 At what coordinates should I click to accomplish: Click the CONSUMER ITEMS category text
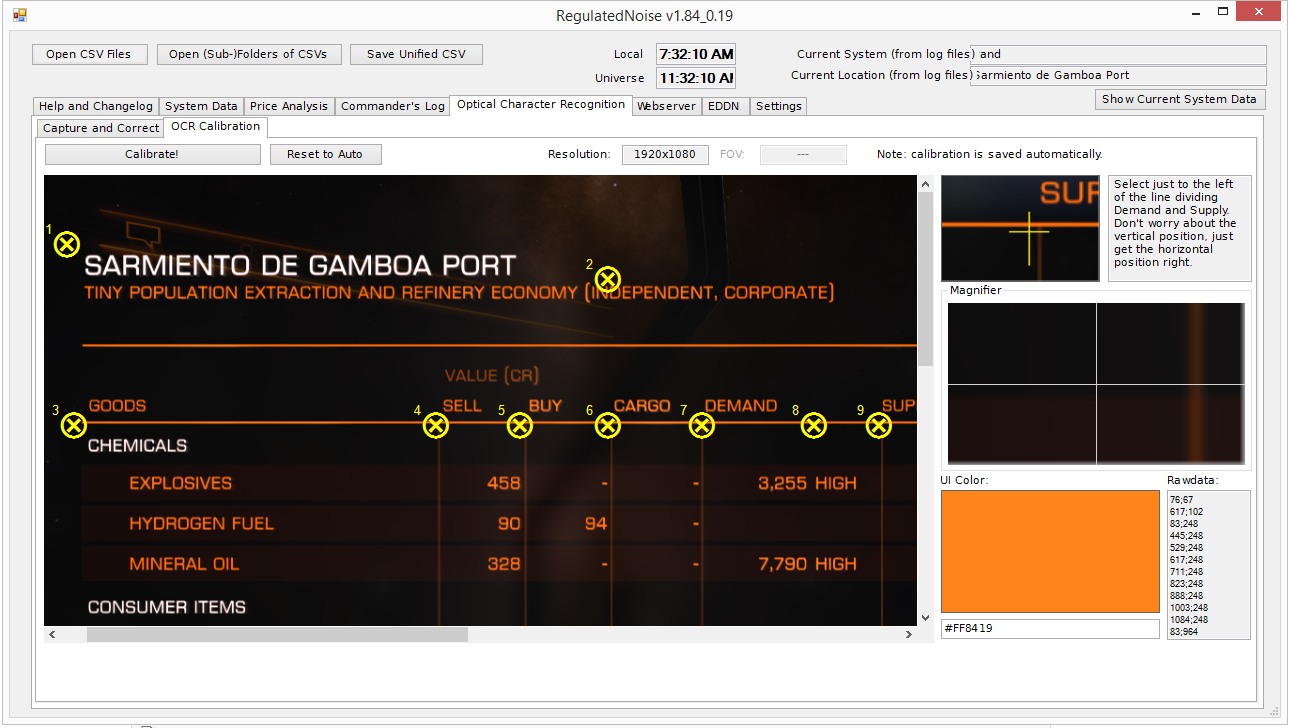pos(166,607)
